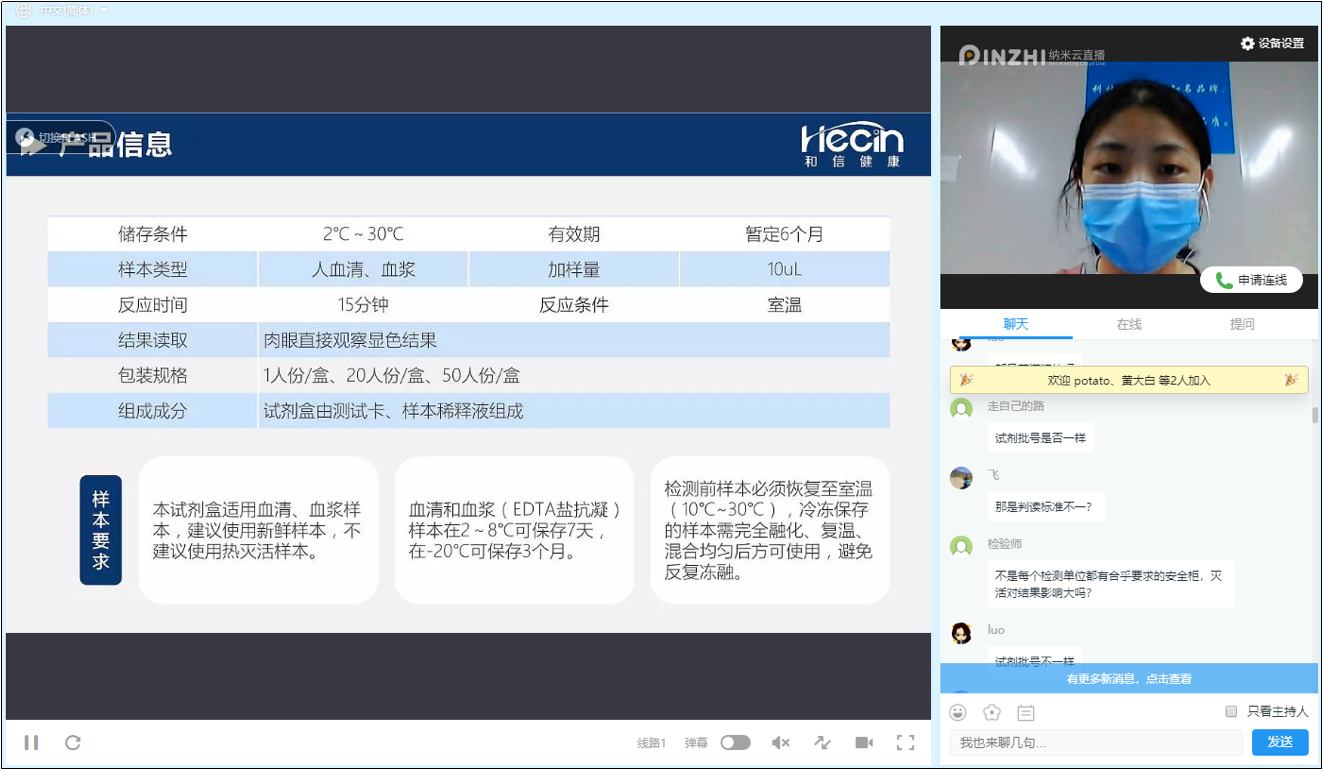This screenshot has width=1324, height=772.
Task: Click the chat panel scrollbar
Action: point(1314,415)
